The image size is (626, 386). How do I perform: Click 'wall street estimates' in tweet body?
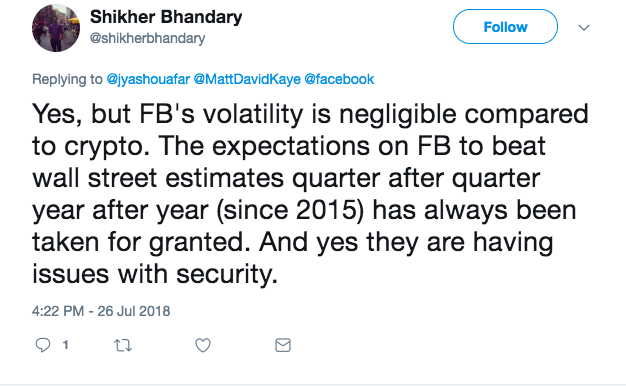158,178
